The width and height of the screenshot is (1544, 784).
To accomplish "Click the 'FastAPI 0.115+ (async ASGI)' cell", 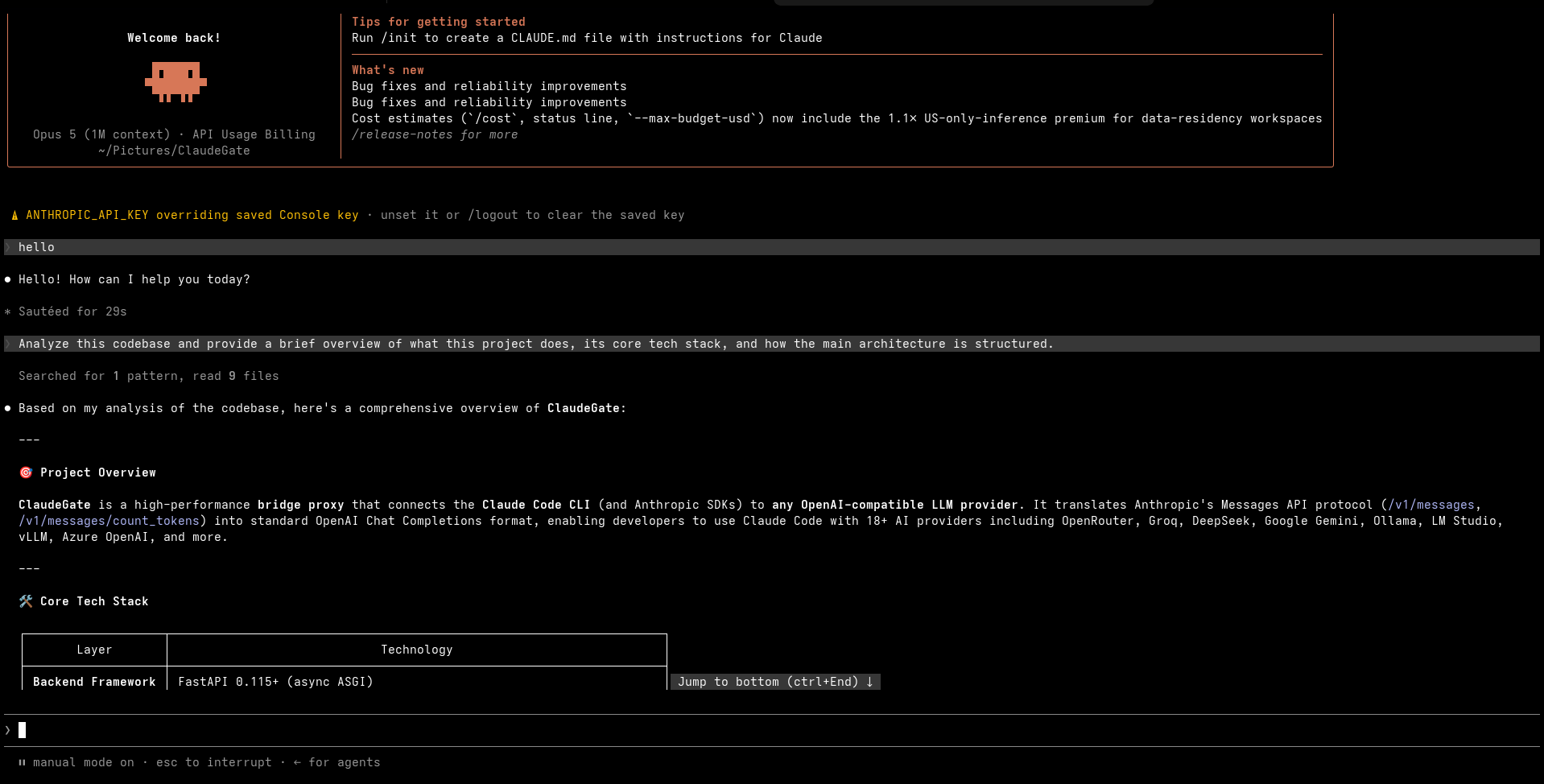I will pyautogui.click(x=275, y=682).
